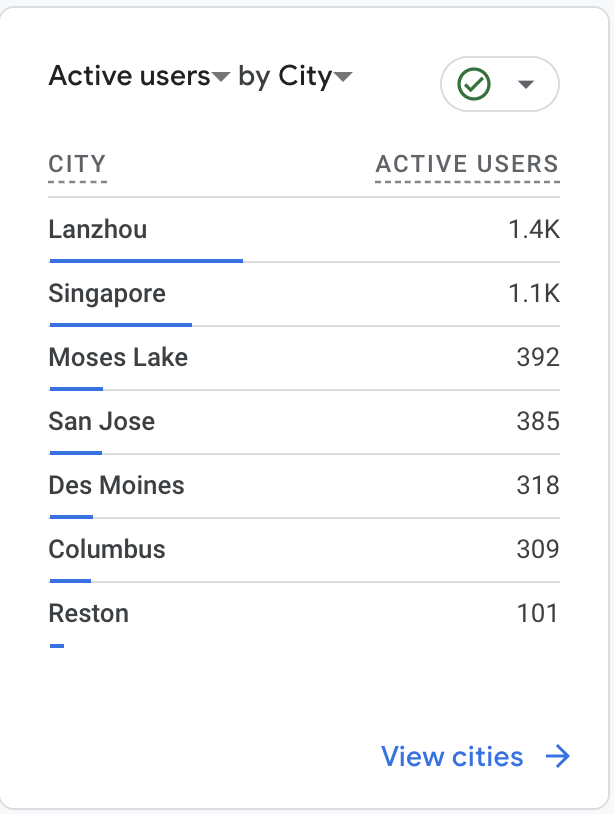Choose the Moses Lake row
Screen dimensions: 614x814
point(118,358)
